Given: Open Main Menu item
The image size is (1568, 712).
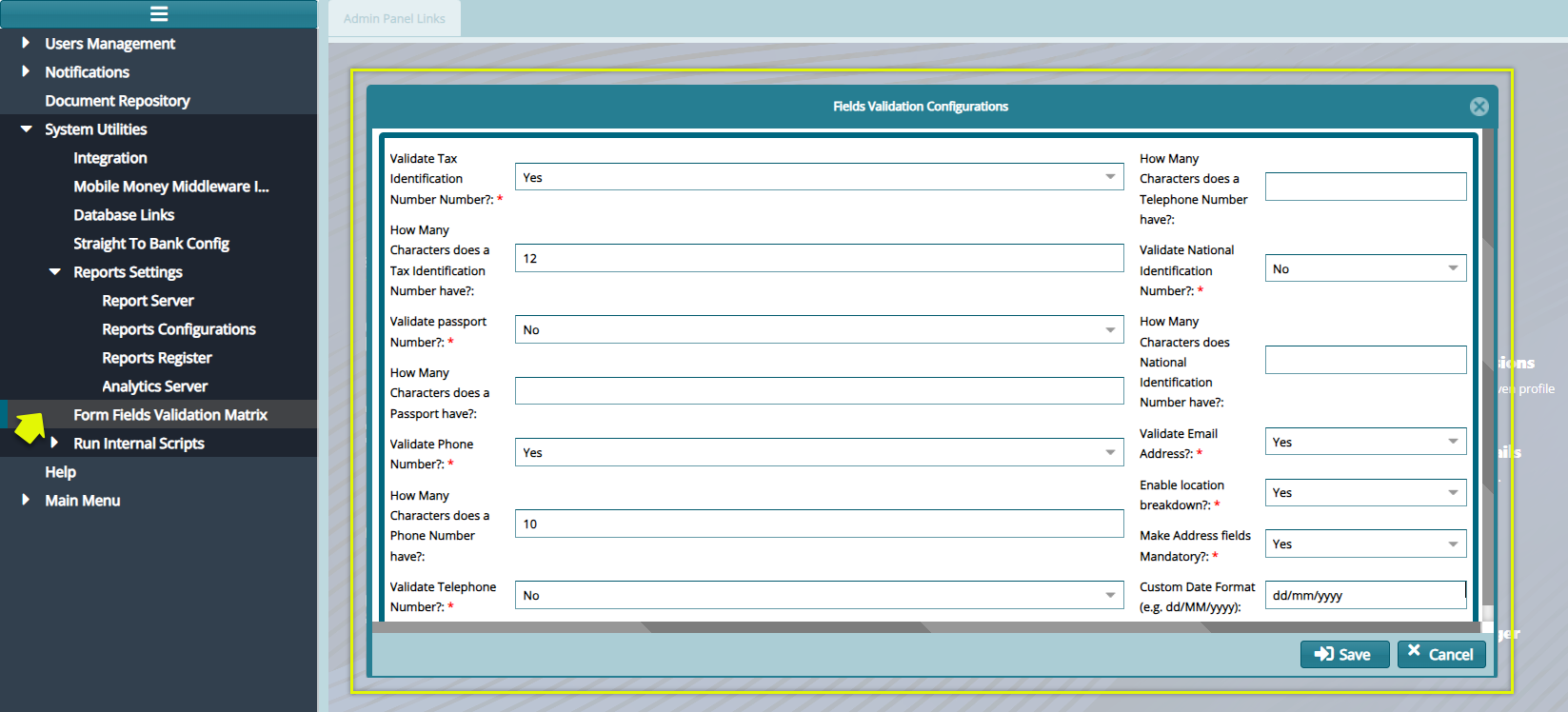Looking at the screenshot, I should click(83, 501).
